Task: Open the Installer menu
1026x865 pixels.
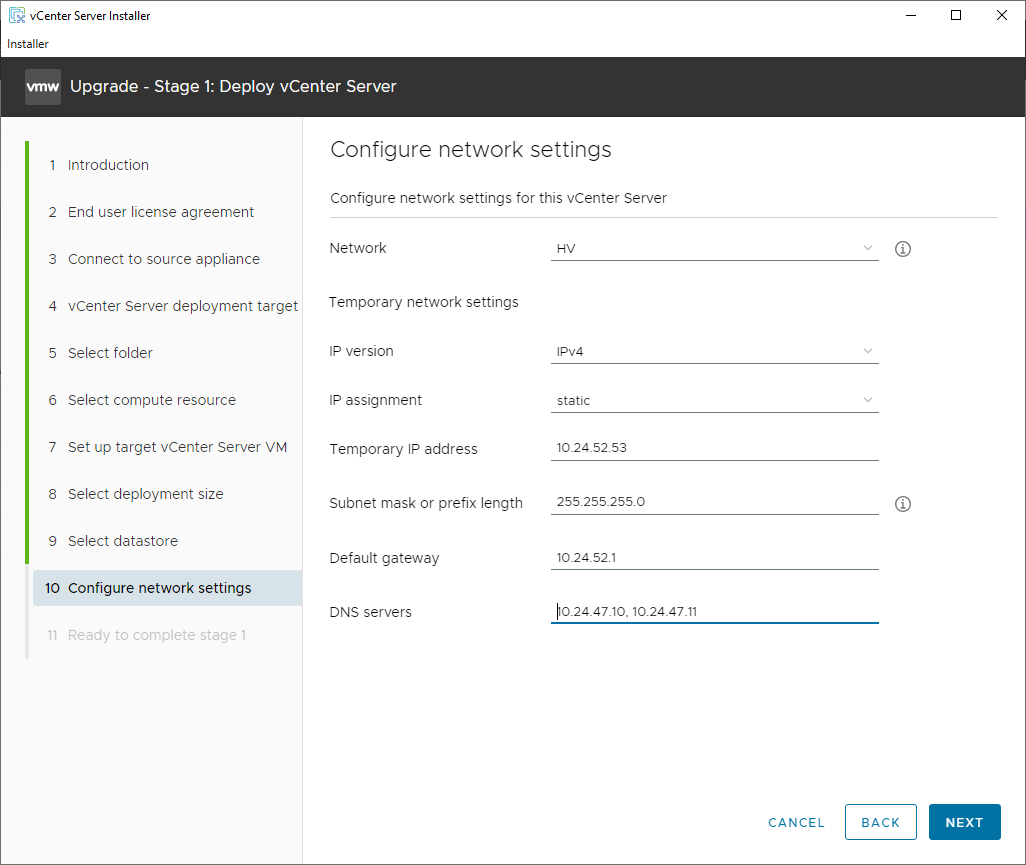Action: click(x=28, y=44)
